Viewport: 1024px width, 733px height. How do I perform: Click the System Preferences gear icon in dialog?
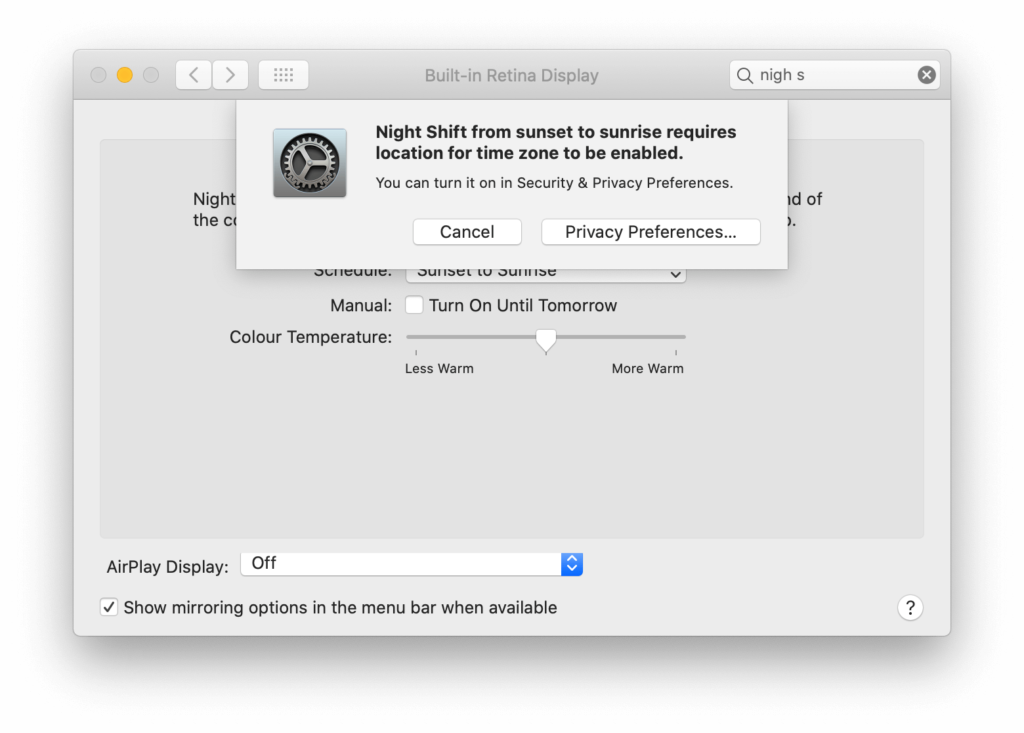pyautogui.click(x=310, y=163)
